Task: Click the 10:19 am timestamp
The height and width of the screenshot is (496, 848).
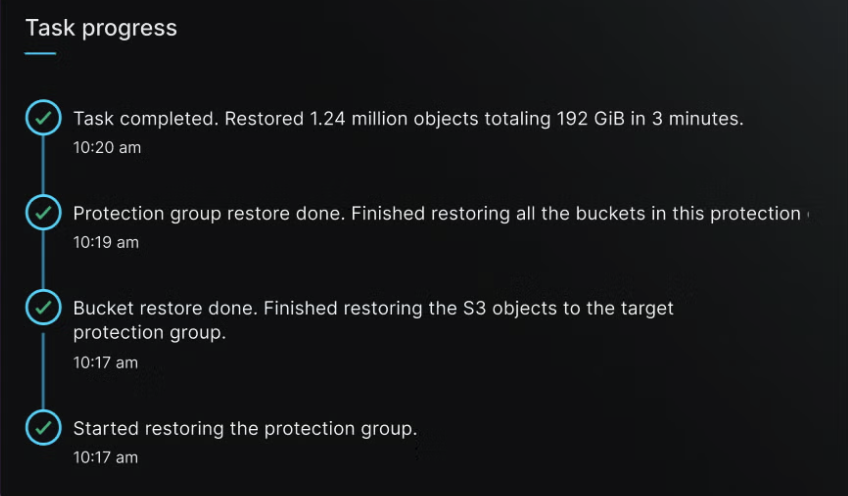Action: [x=106, y=242]
